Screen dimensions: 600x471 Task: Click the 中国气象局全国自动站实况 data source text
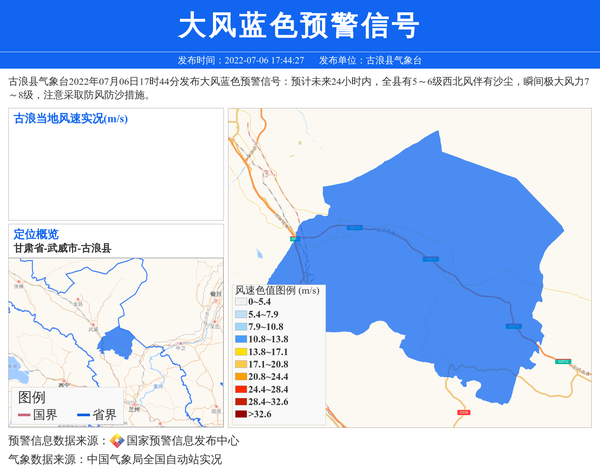point(154,460)
